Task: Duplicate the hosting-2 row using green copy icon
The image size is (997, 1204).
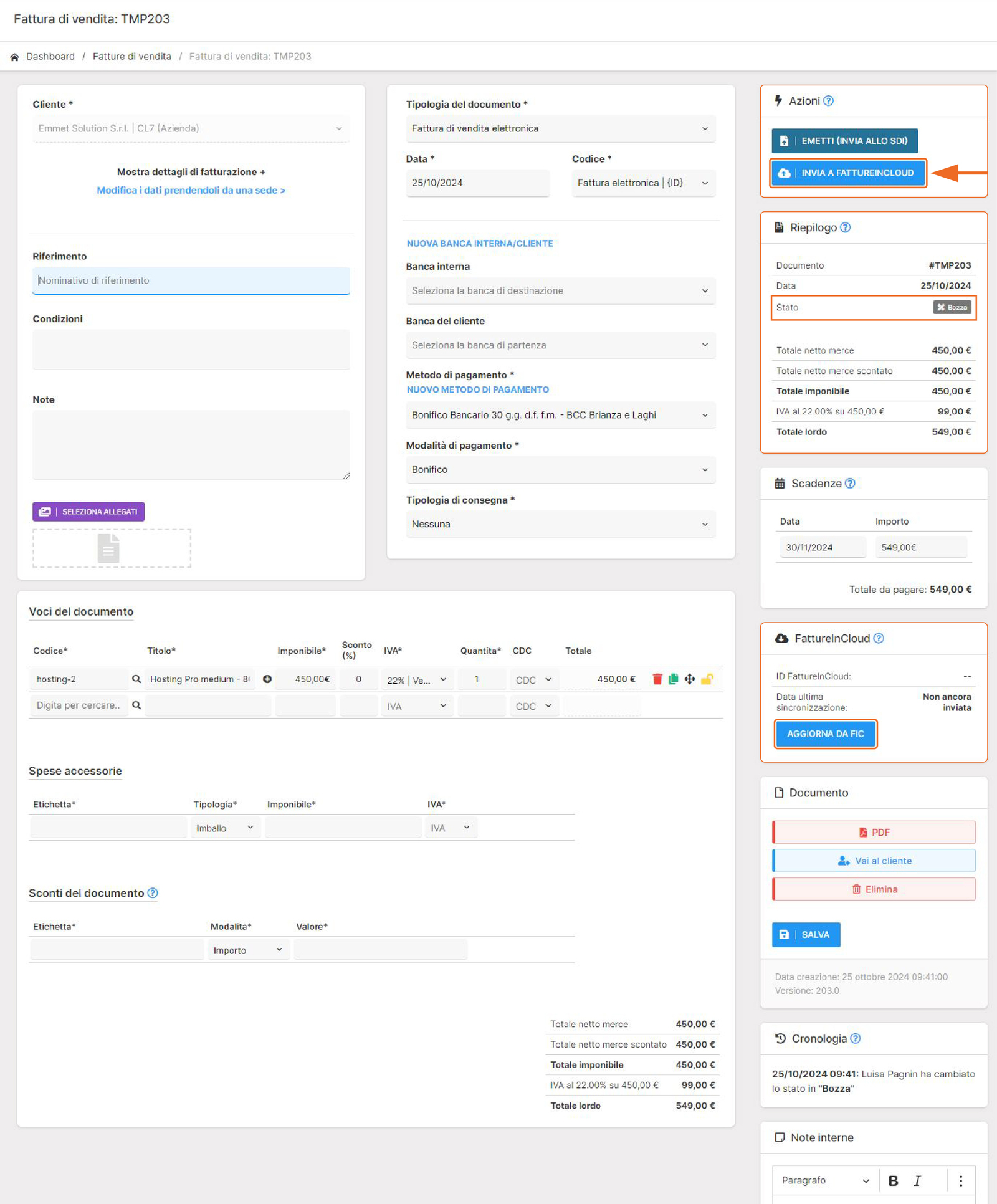Action: tap(673, 679)
